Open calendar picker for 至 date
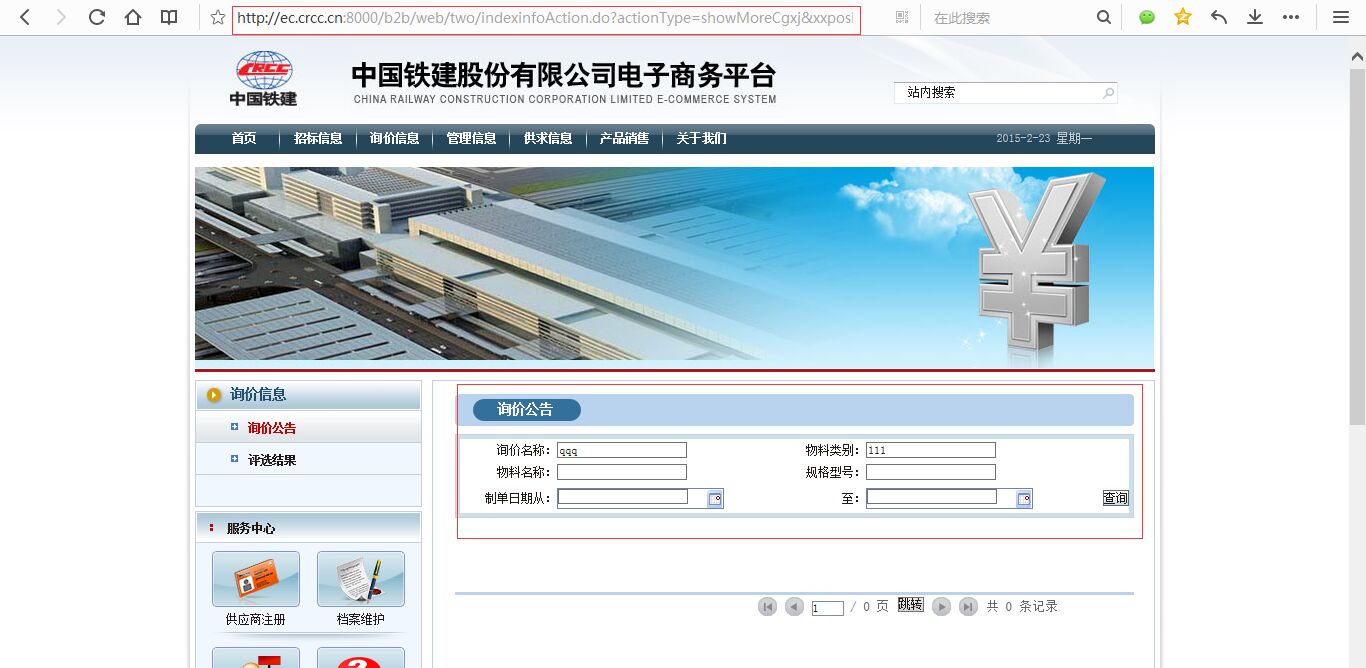The height and width of the screenshot is (668, 1366). tap(1024, 499)
